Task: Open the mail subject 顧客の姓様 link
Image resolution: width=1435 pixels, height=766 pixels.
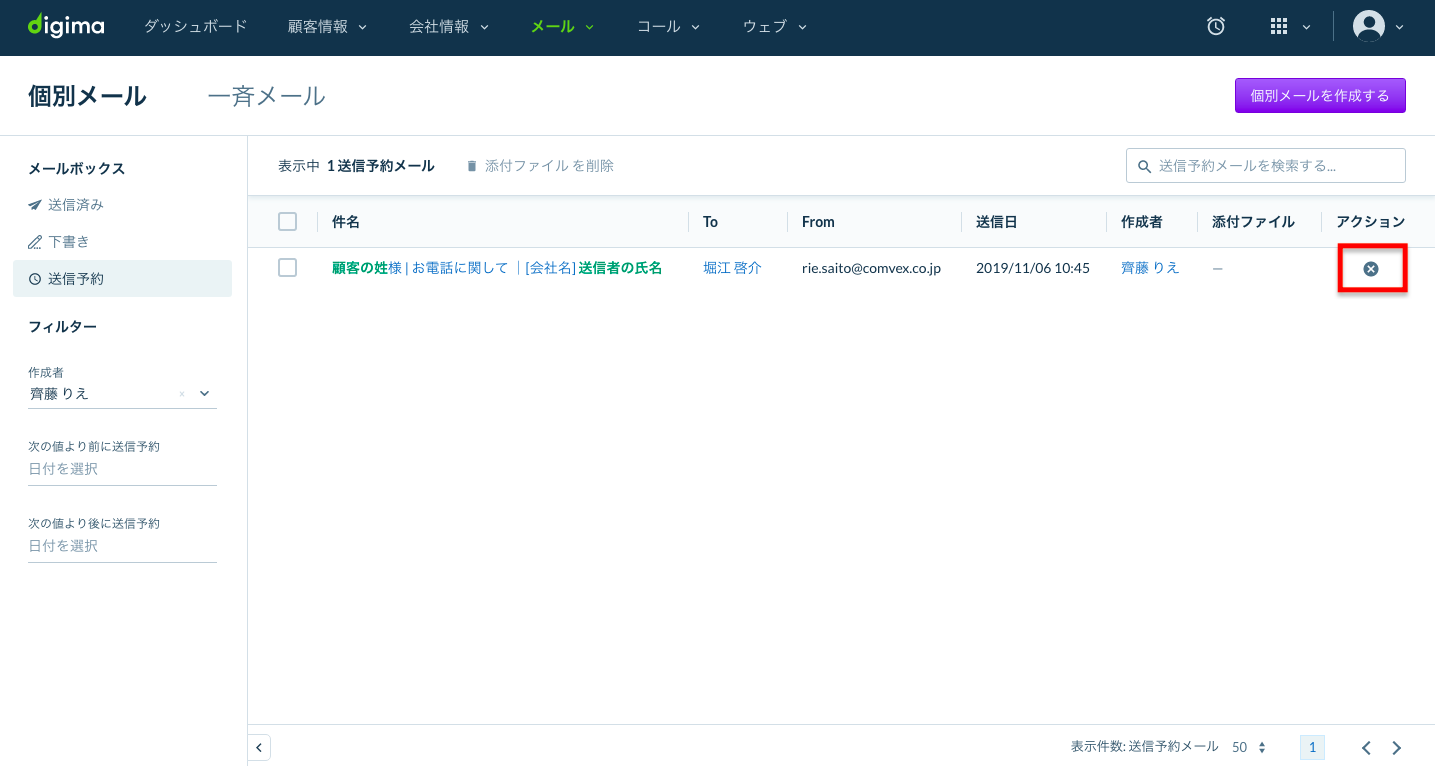Action: pyautogui.click(x=497, y=268)
